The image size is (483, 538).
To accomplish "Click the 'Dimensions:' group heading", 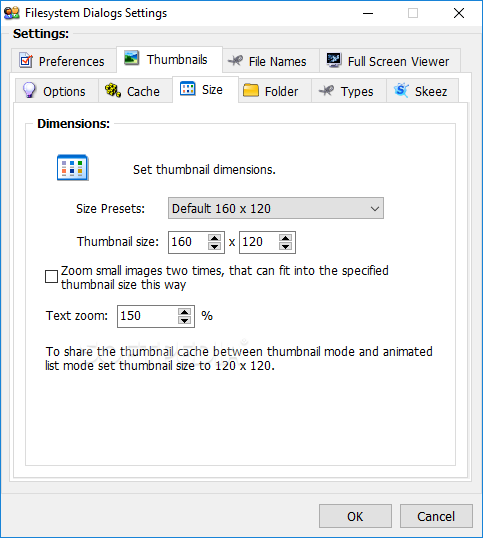I will click(73, 124).
